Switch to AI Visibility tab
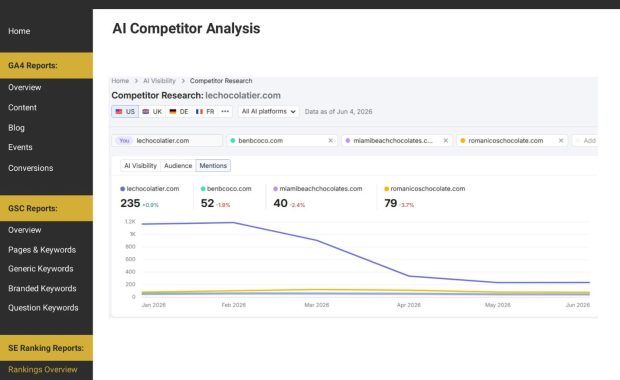620x380 pixels. click(140, 166)
